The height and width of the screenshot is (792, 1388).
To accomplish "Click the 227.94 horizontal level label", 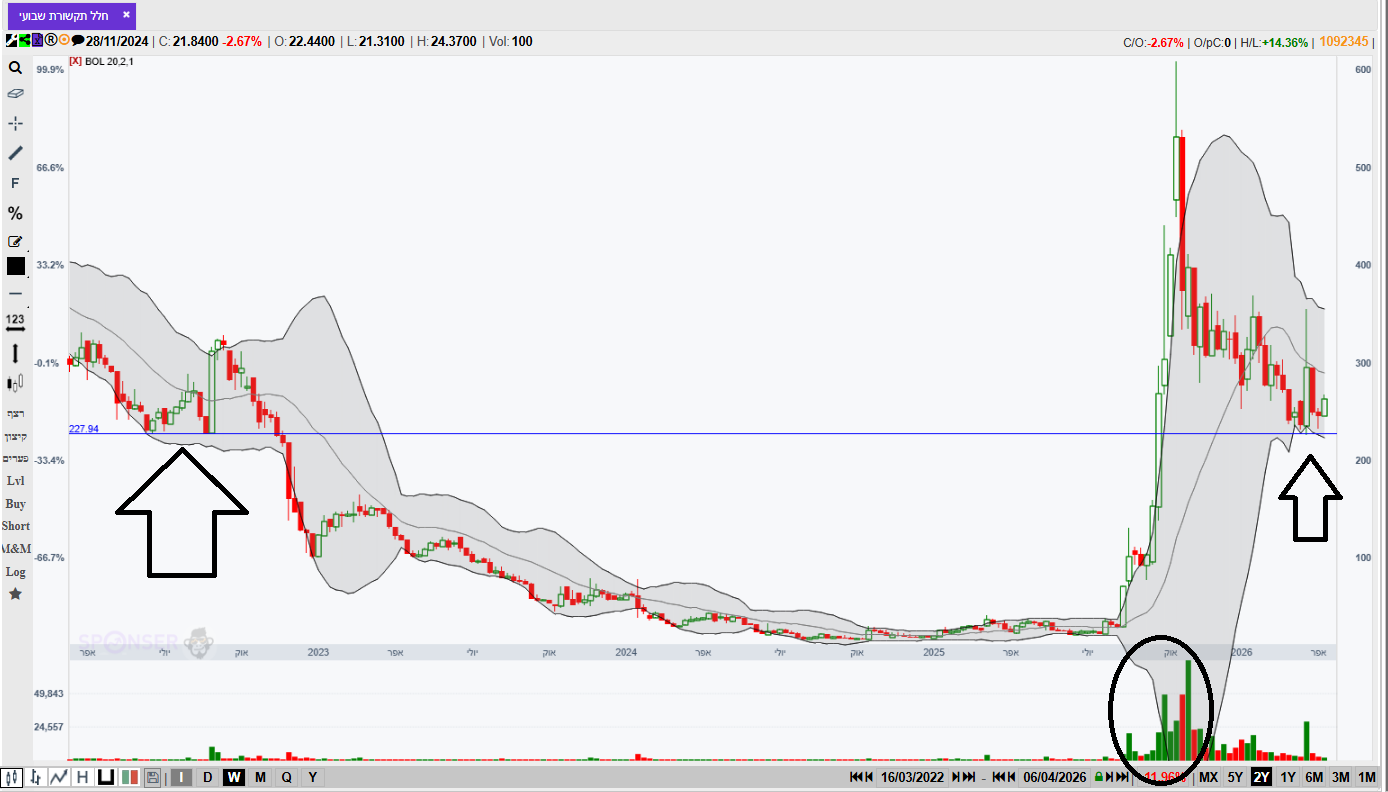I will point(84,429).
